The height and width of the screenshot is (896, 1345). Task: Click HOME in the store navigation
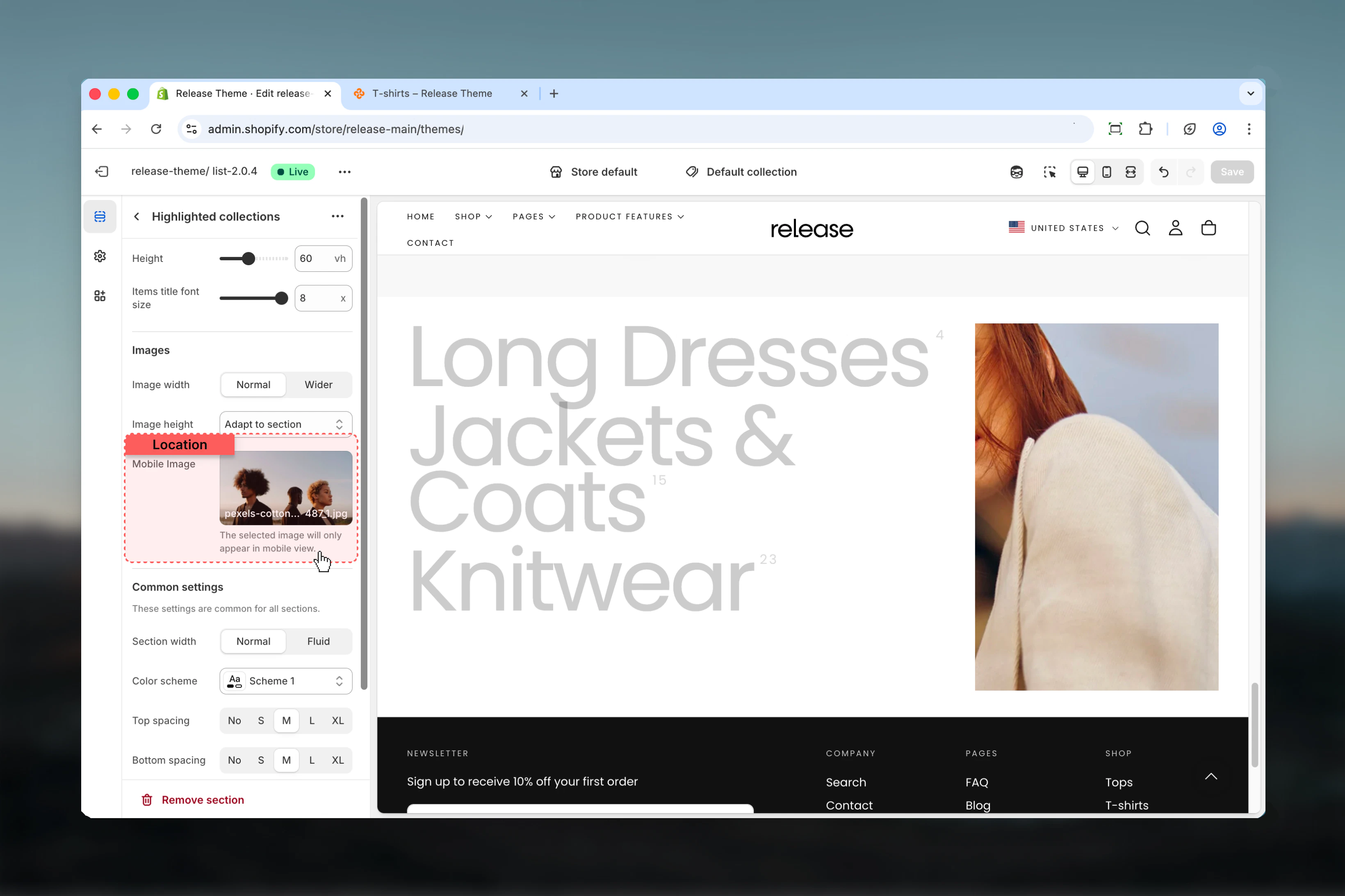(421, 216)
